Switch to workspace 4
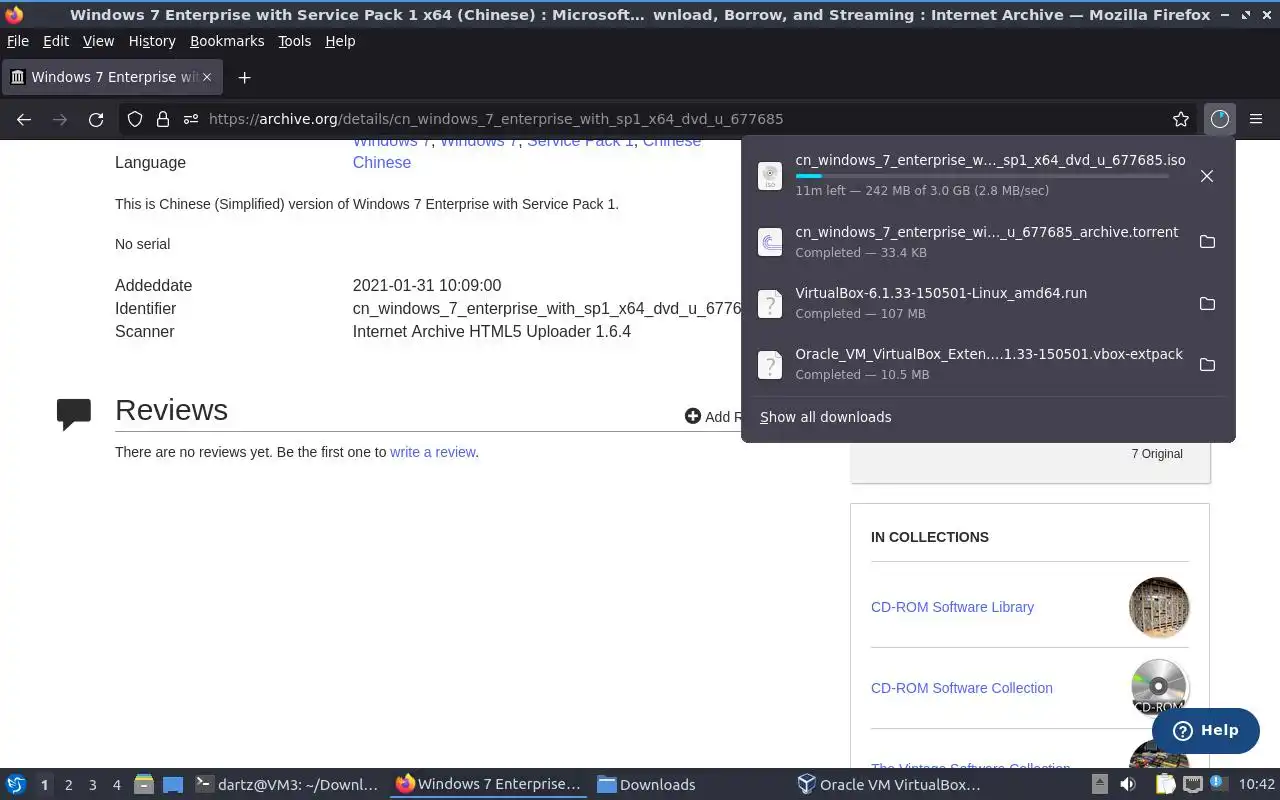This screenshot has width=1280, height=800. [x=116, y=785]
